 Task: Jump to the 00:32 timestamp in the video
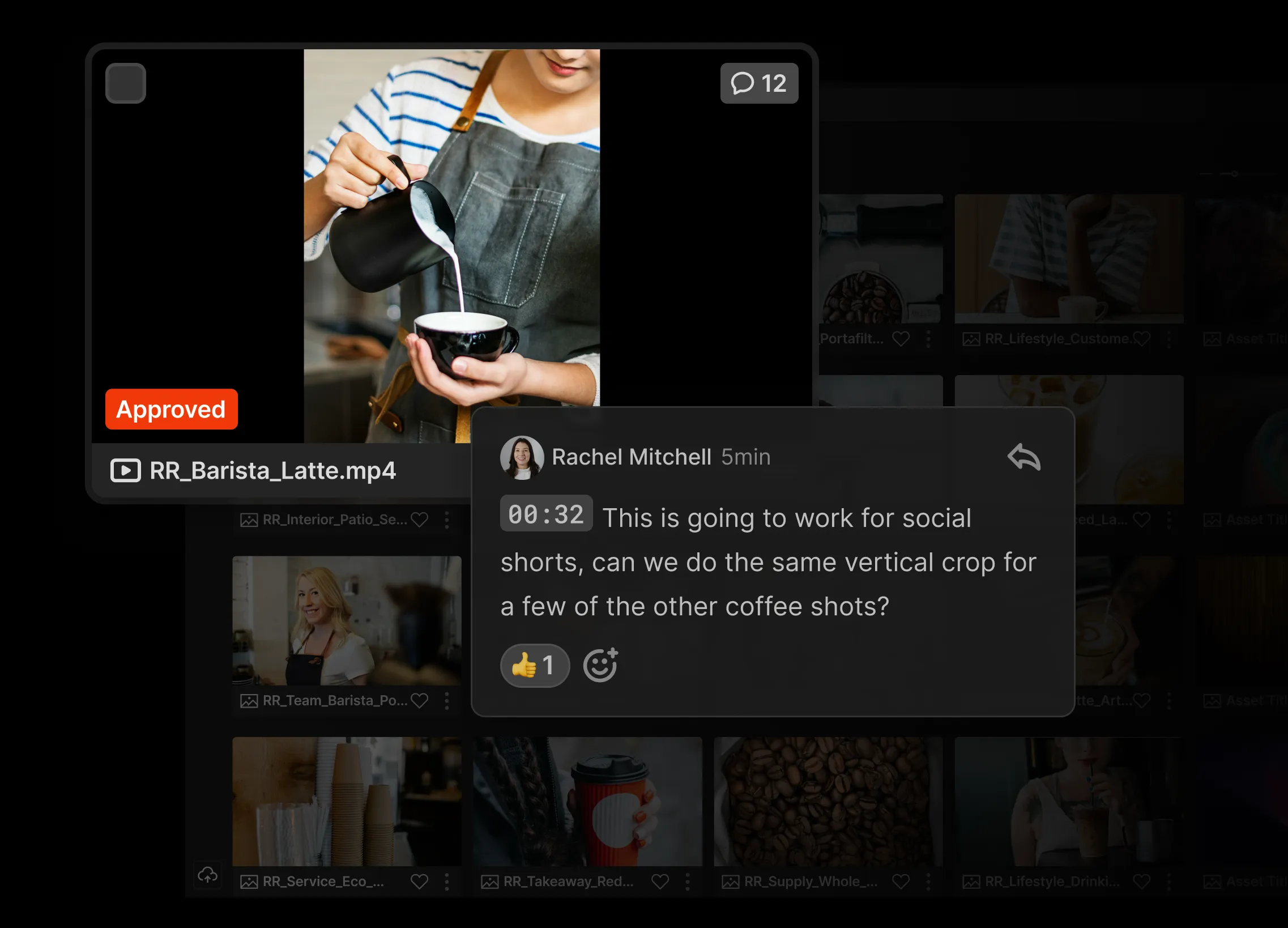pyautogui.click(x=546, y=514)
